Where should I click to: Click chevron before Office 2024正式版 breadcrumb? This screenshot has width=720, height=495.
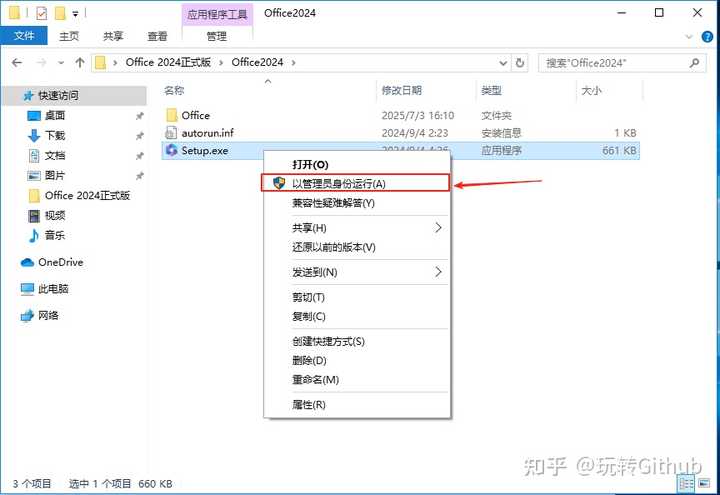115,62
